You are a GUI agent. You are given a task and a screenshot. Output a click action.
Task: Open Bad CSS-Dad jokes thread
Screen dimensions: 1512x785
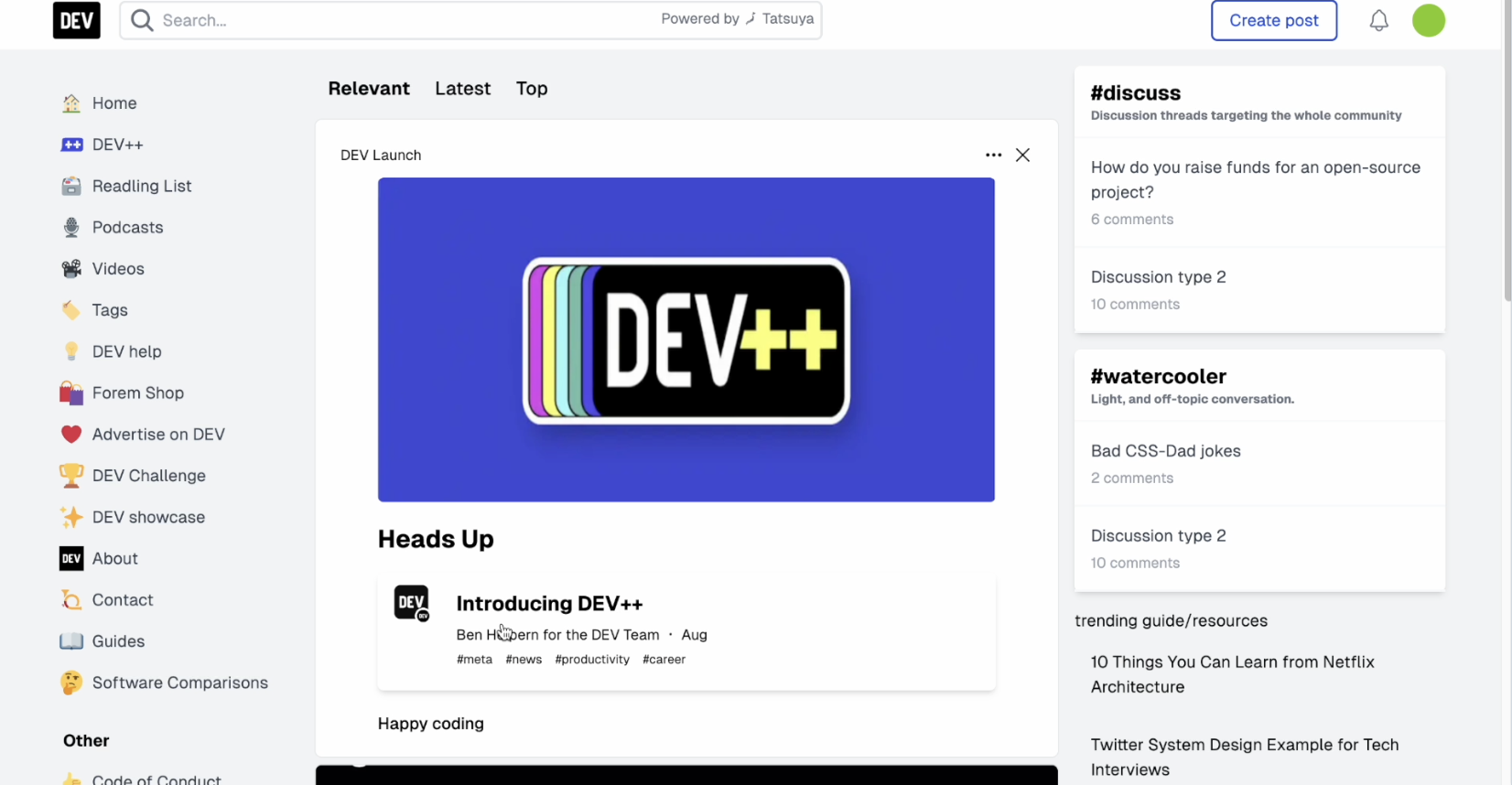[x=1165, y=451]
